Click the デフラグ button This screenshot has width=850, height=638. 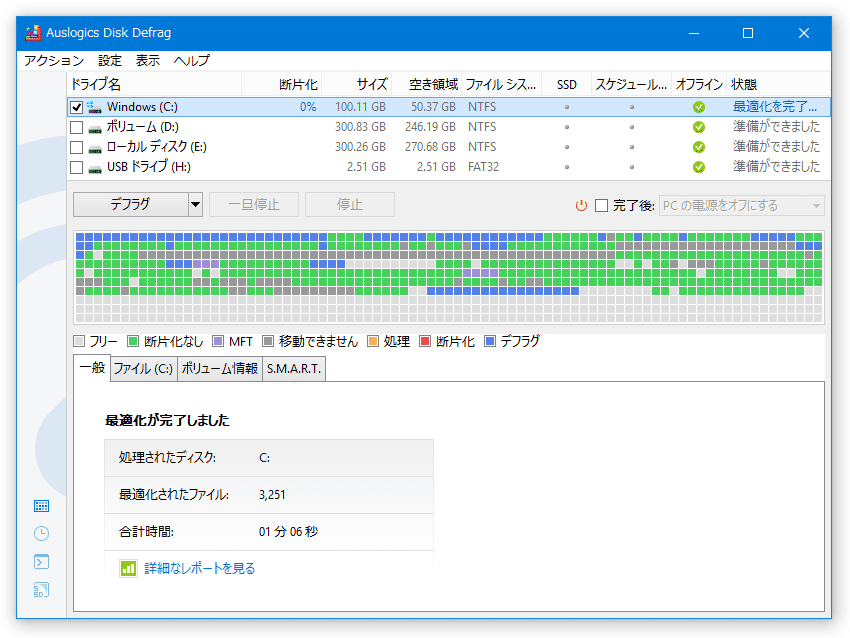pyautogui.click(x=131, y=205)
